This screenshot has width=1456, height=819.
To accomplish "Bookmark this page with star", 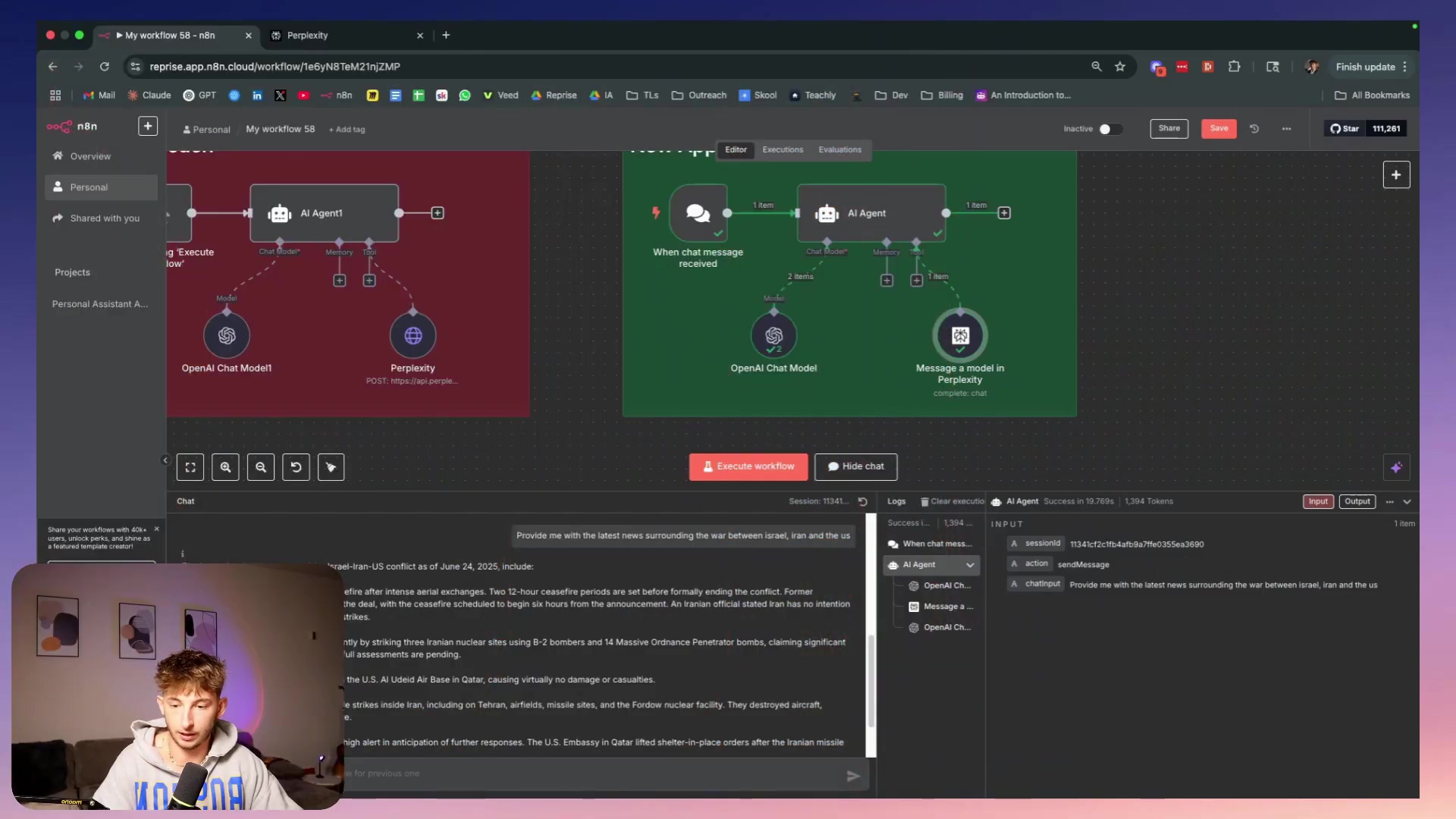I will [1120, 67].
